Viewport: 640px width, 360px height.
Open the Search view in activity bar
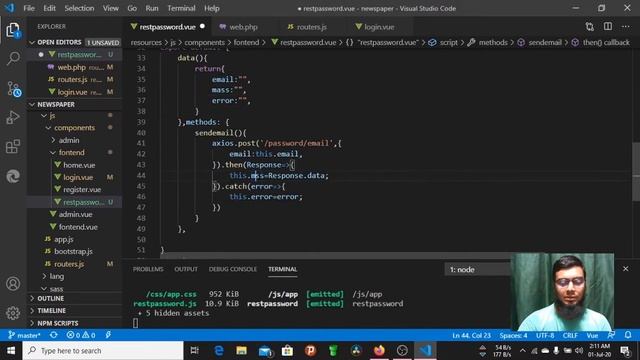[13, 59]
